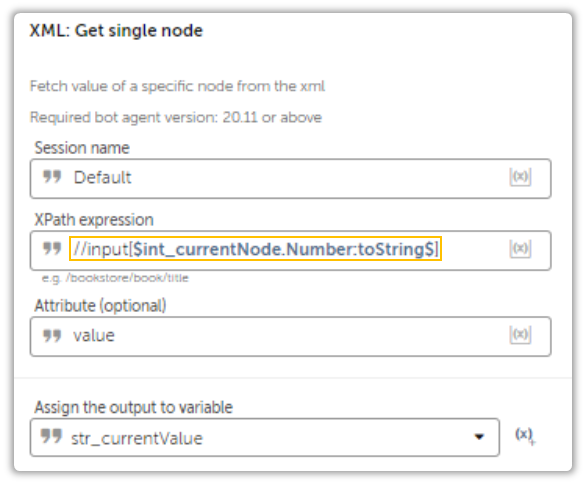The image size is (586, 484).
Task: Click quote icon in Attribute field
Action: 52,335
